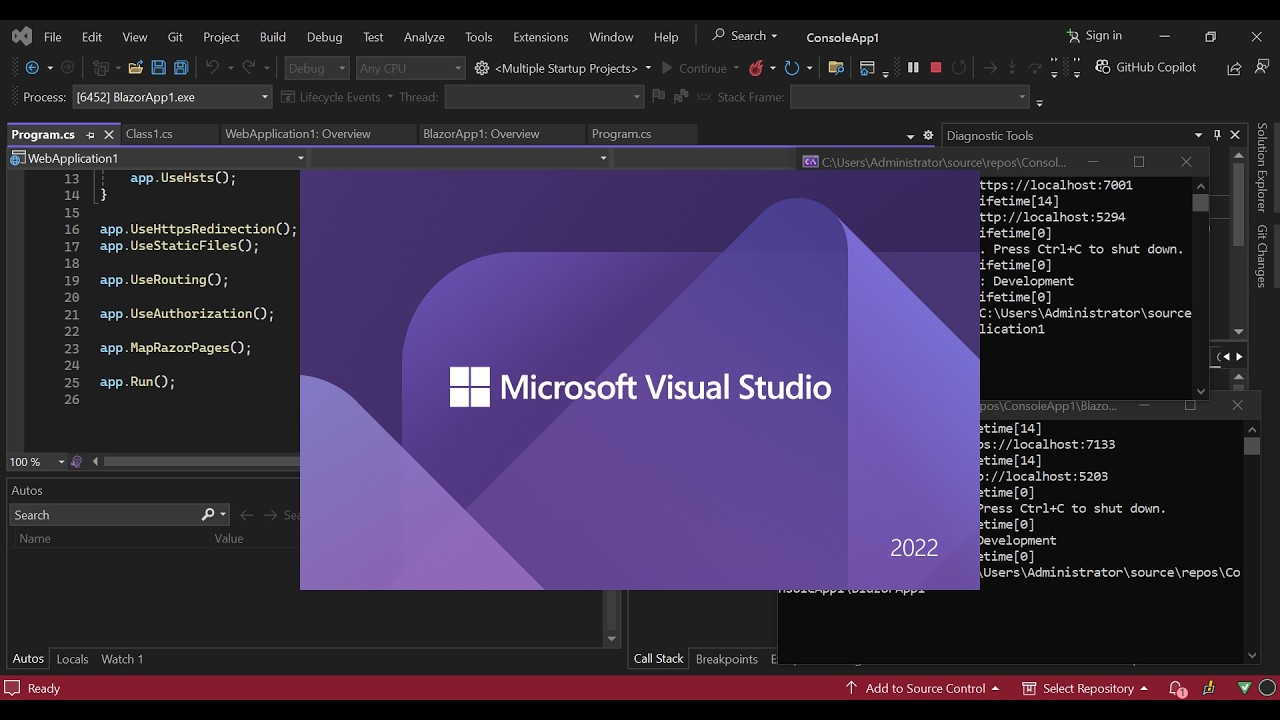
Task: Switch to the Watch 1 tab
Action: tap(122, 659)
